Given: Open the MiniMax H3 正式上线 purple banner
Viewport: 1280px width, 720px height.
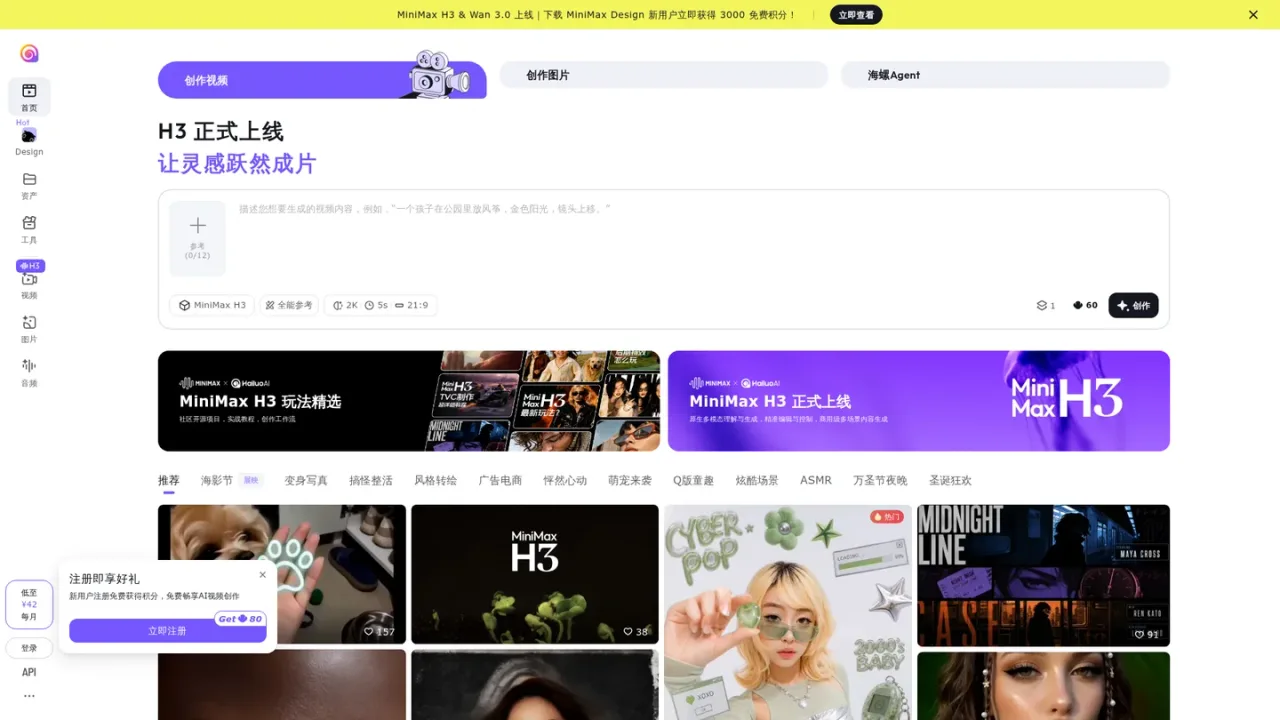Looking at the screenshot, I should click(x=919, y=401).
